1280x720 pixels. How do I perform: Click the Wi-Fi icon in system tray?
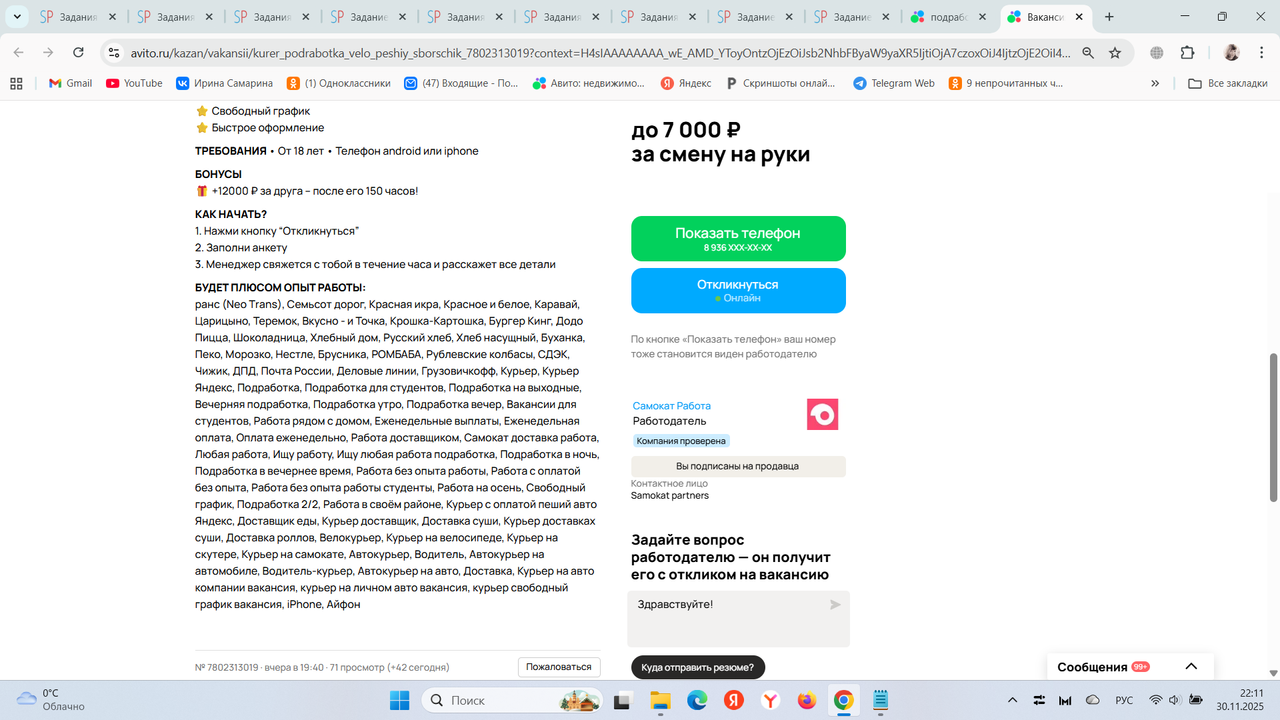[x=1156, y=700]
